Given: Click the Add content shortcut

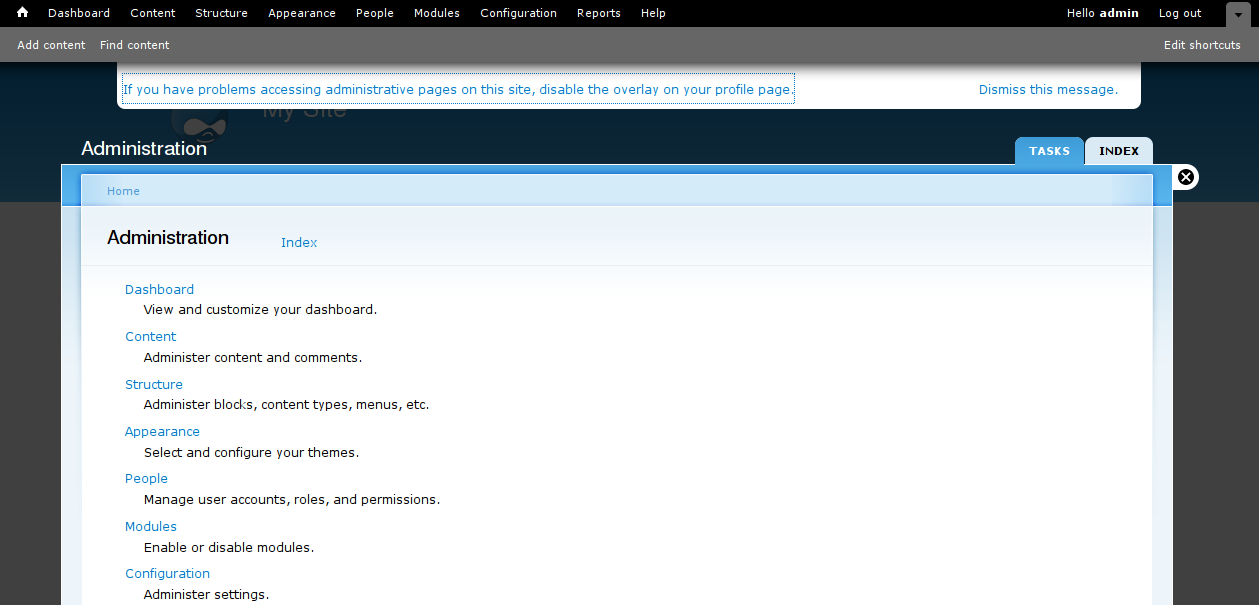Looking at the screenshot, I should [x=51, y=45].
